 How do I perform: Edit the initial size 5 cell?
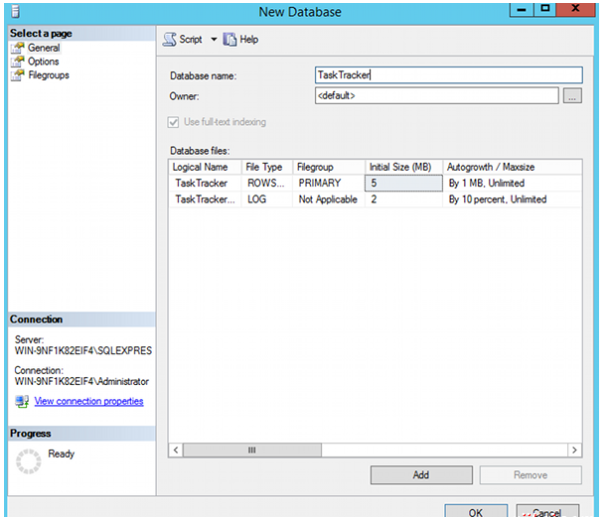pyautogui.click(x=404, y=183)
